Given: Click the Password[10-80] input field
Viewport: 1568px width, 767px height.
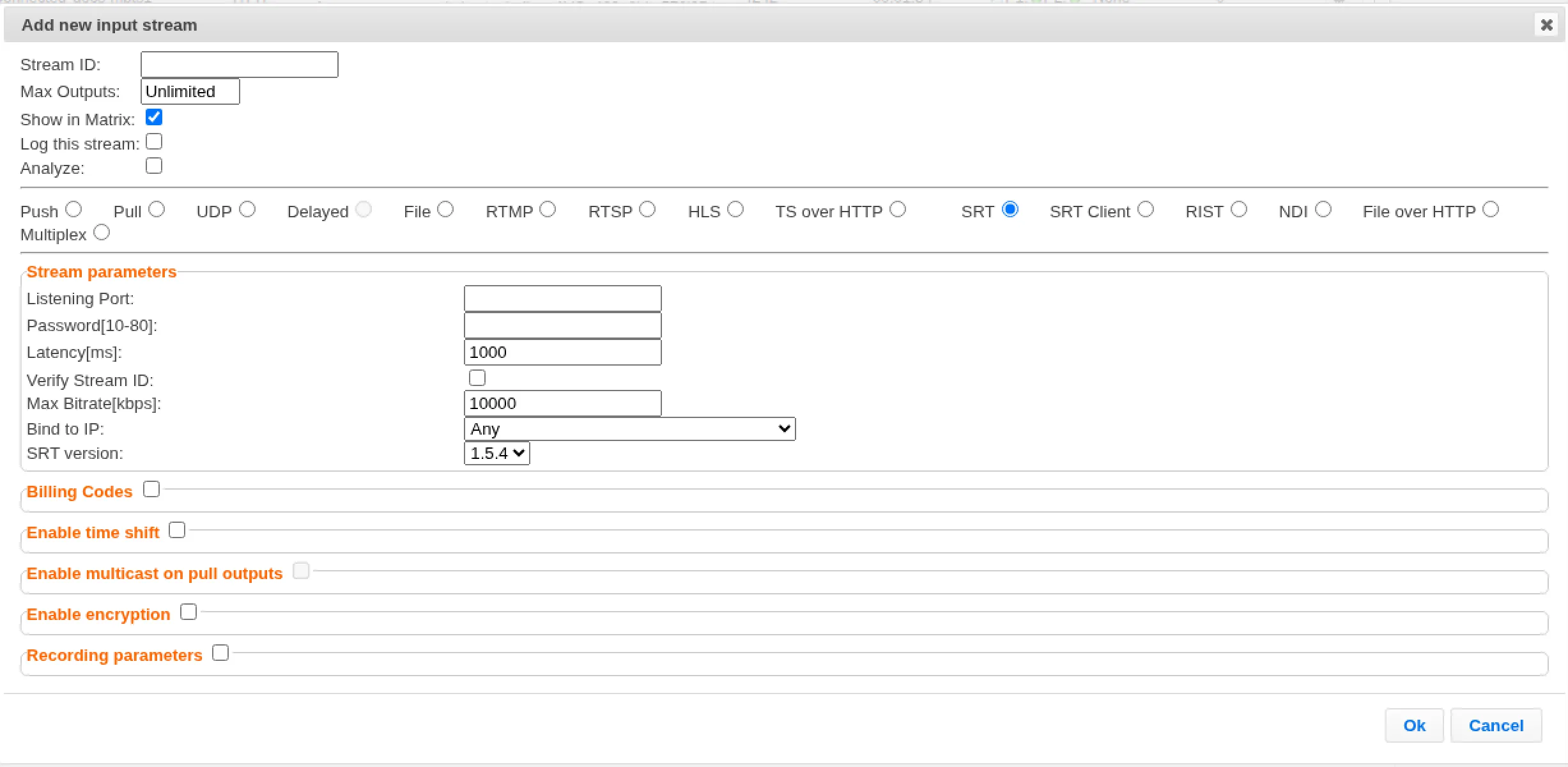Looking at the screenshot, I should [x=563, y=325].
